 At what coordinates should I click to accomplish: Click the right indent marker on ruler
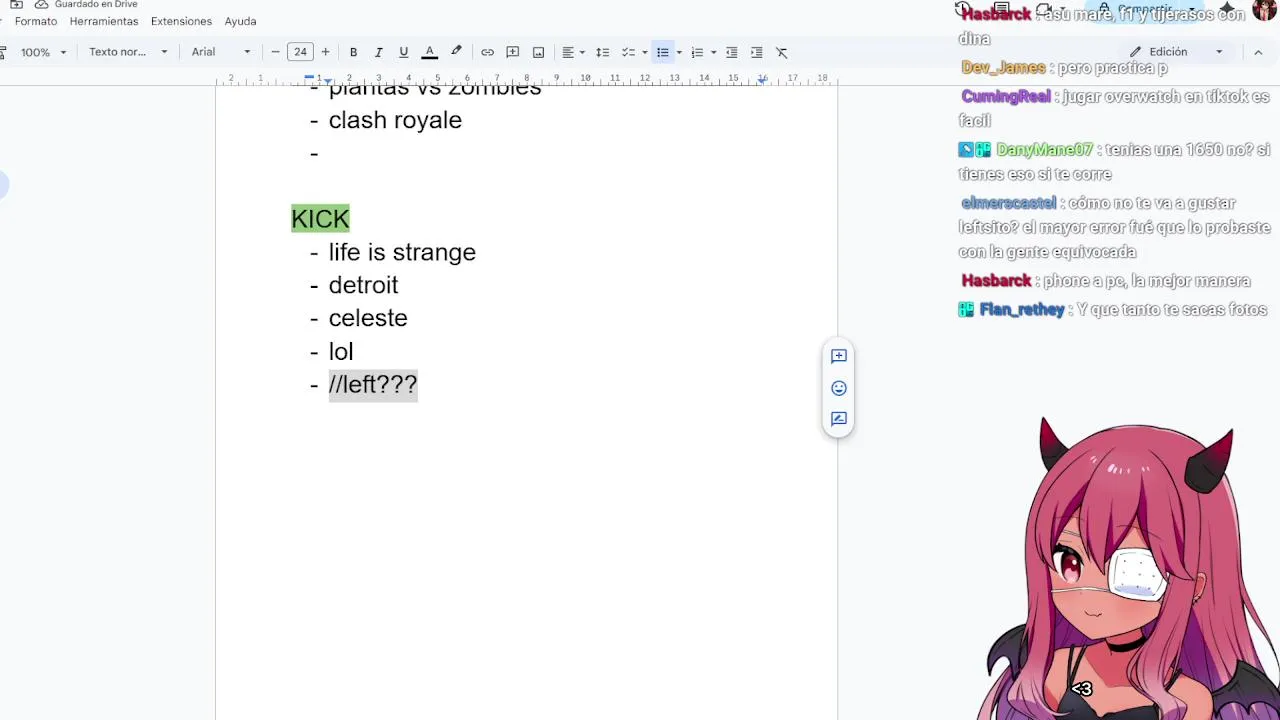pos(762,79)
